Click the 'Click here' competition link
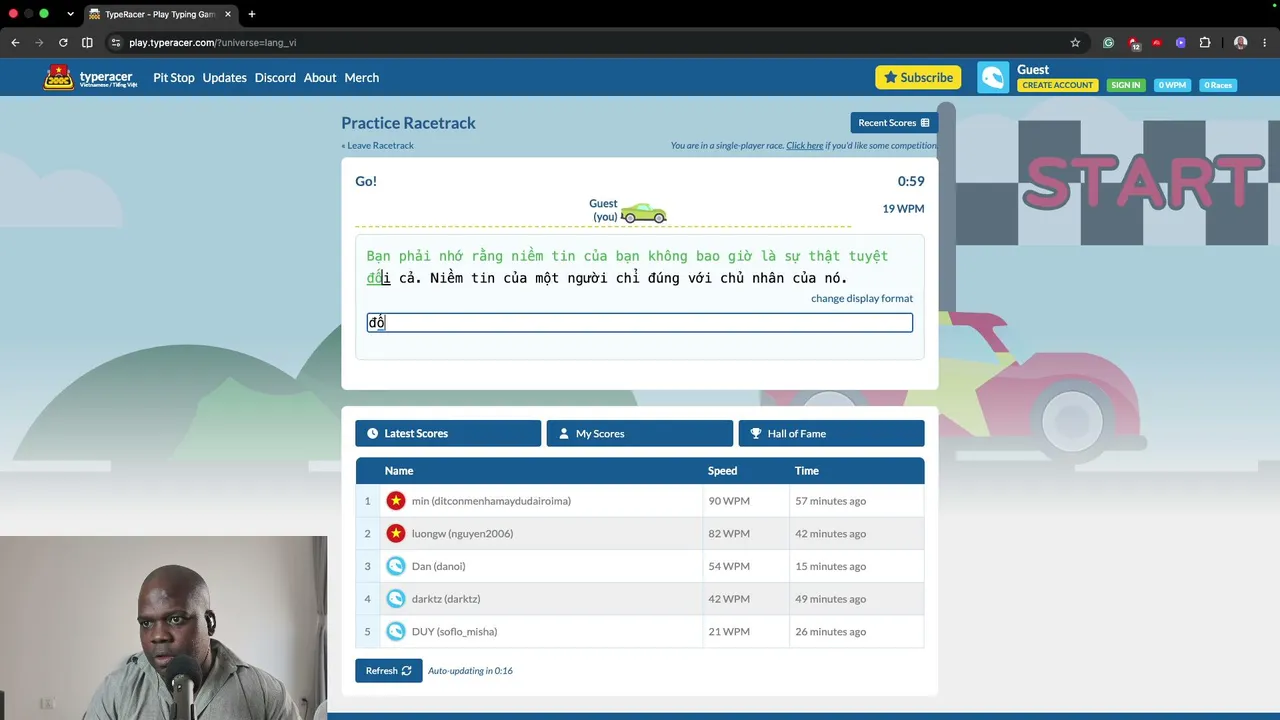 [805, 146]
